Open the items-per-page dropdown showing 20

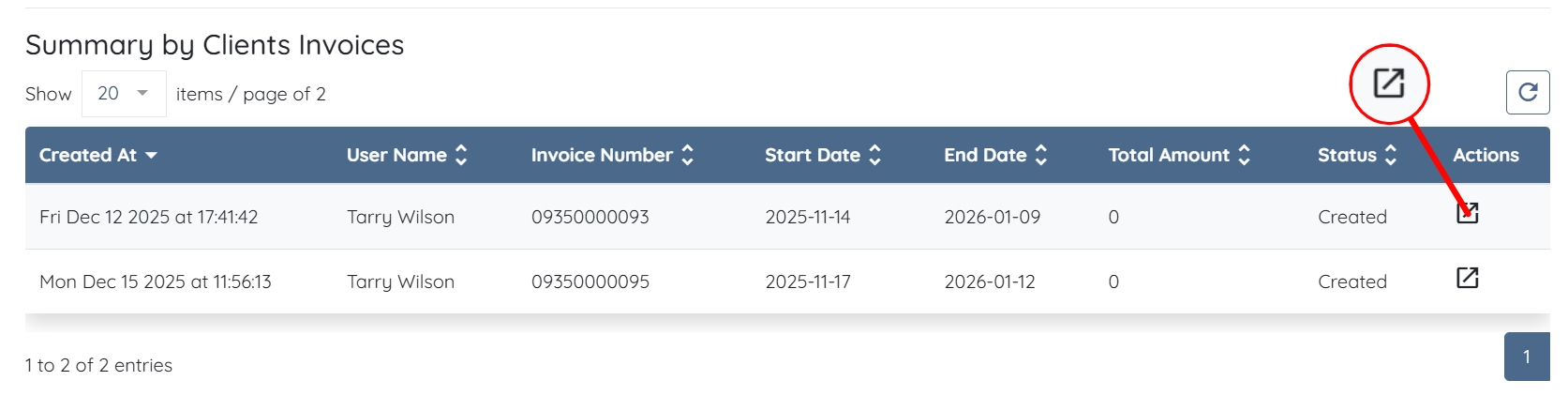[124, 94]
